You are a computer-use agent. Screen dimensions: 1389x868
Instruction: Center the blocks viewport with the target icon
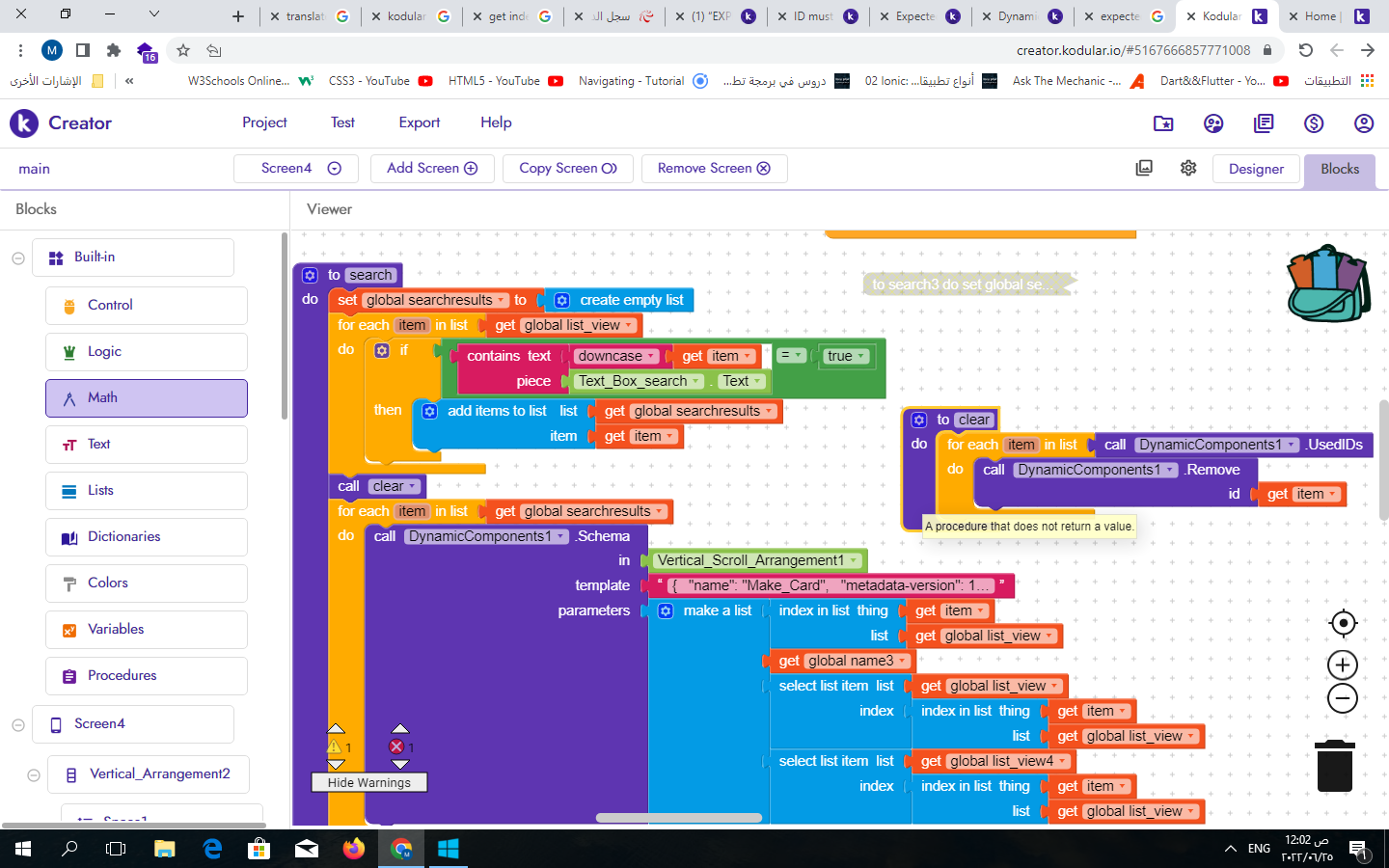pos(1343,623)
